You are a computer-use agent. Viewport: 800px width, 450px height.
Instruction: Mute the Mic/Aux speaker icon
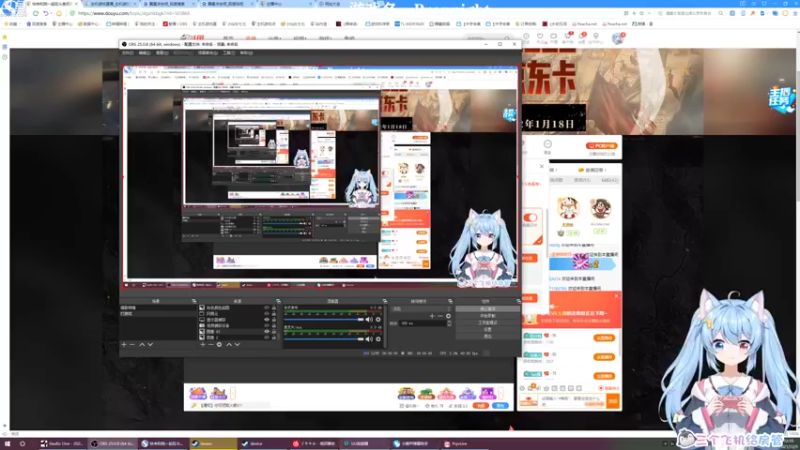[369, 339]
